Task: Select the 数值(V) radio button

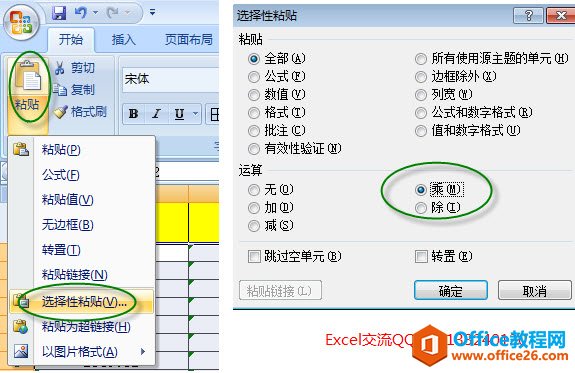Action: 254,95
